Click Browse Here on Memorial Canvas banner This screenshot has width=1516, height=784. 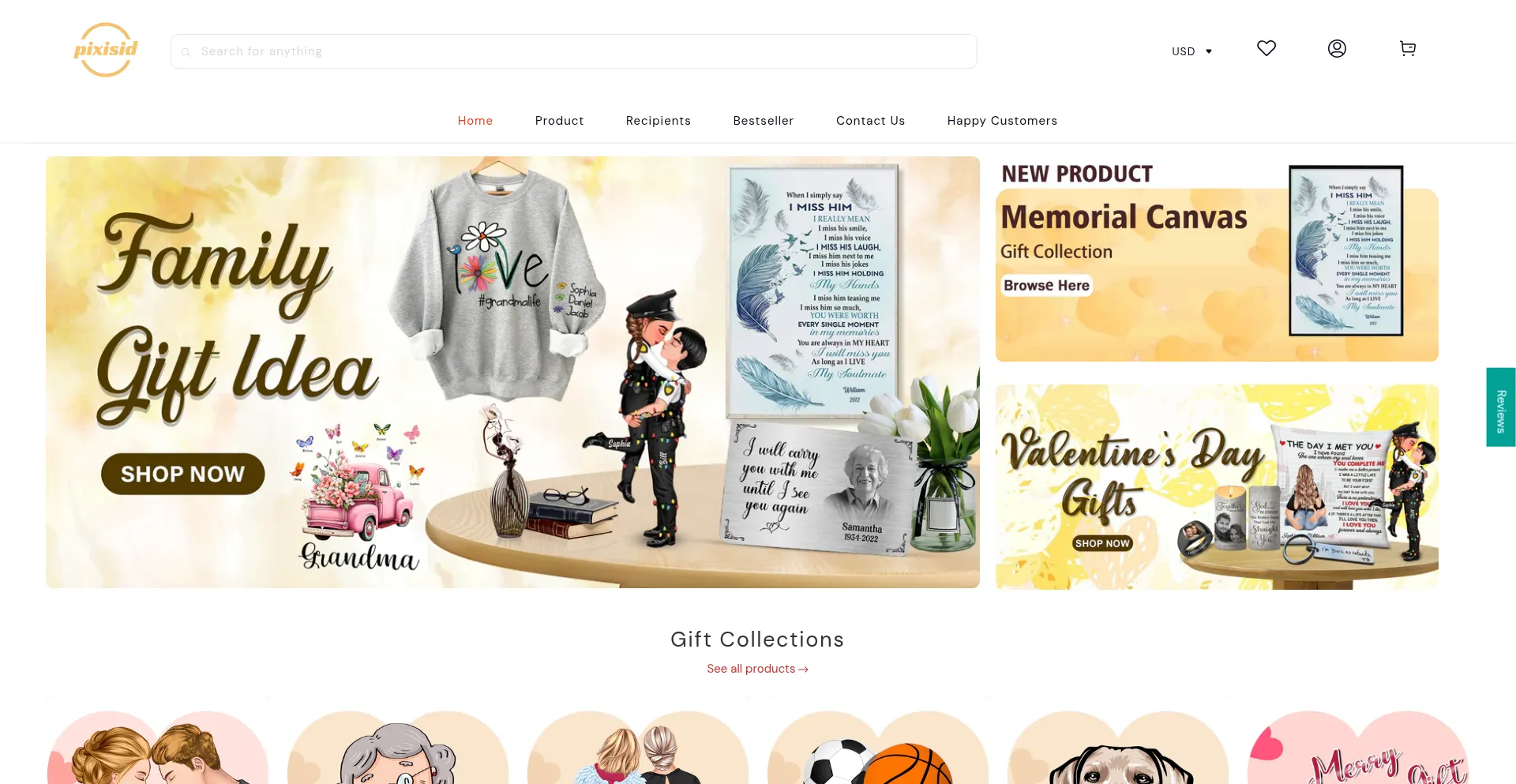click(x=1047, y=285)
